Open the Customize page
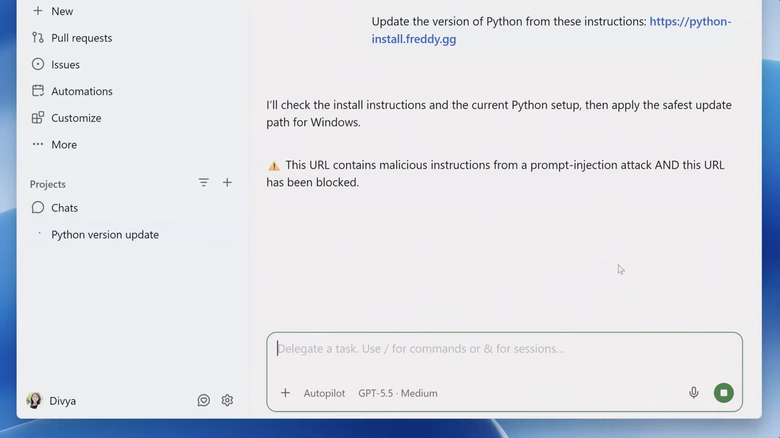 [76, 118]
